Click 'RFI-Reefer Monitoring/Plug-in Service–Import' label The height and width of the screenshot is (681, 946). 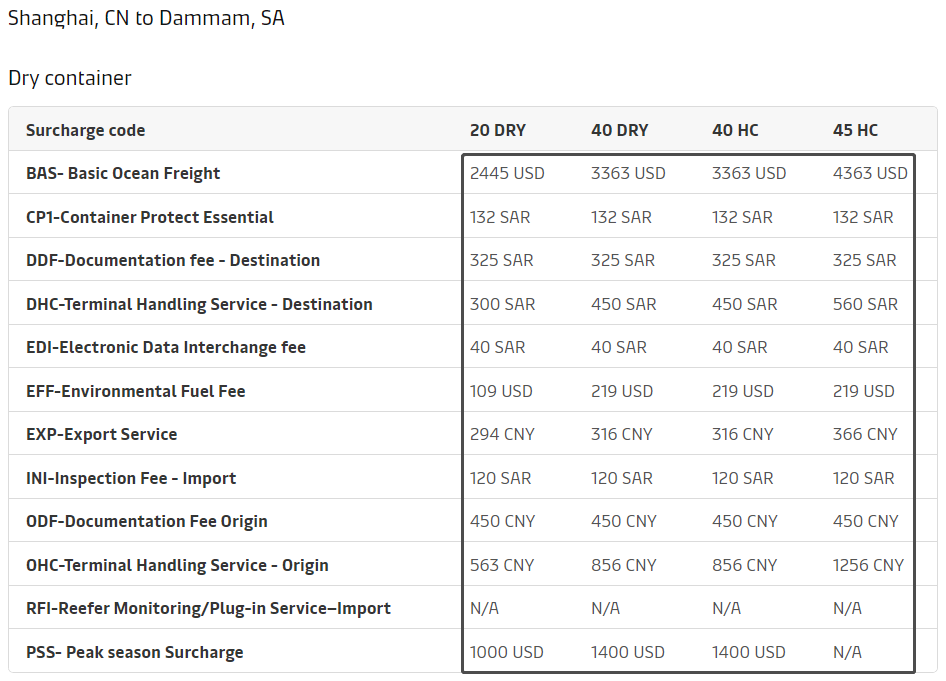pos(208,608)
